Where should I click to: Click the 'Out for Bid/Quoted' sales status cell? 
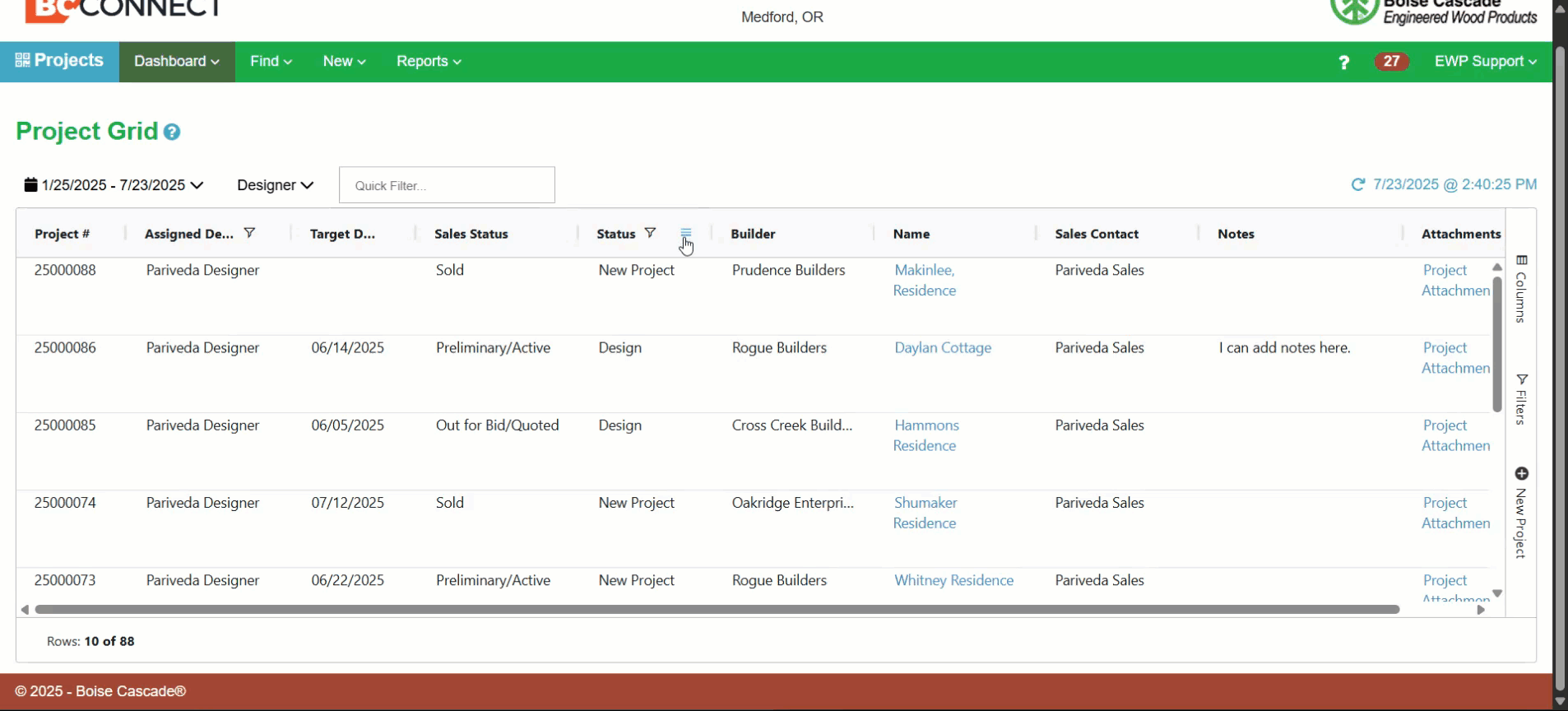pyautogui.click(x=497, y=425)
